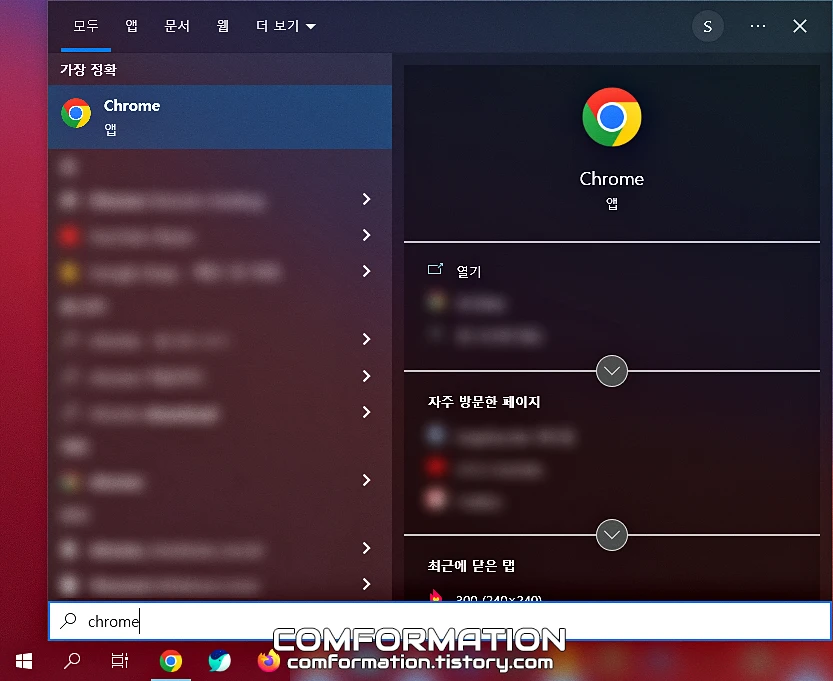Expand the 더 보기 dropdown
833x681 pixels.
coord(286,26)
